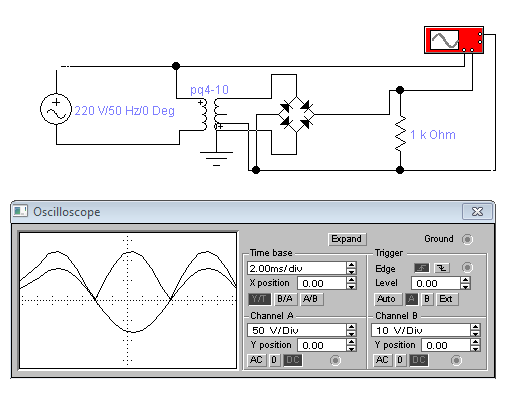
Task: Select the 1 k Ohm resistor symbol
Action: [x=400, y=134]
